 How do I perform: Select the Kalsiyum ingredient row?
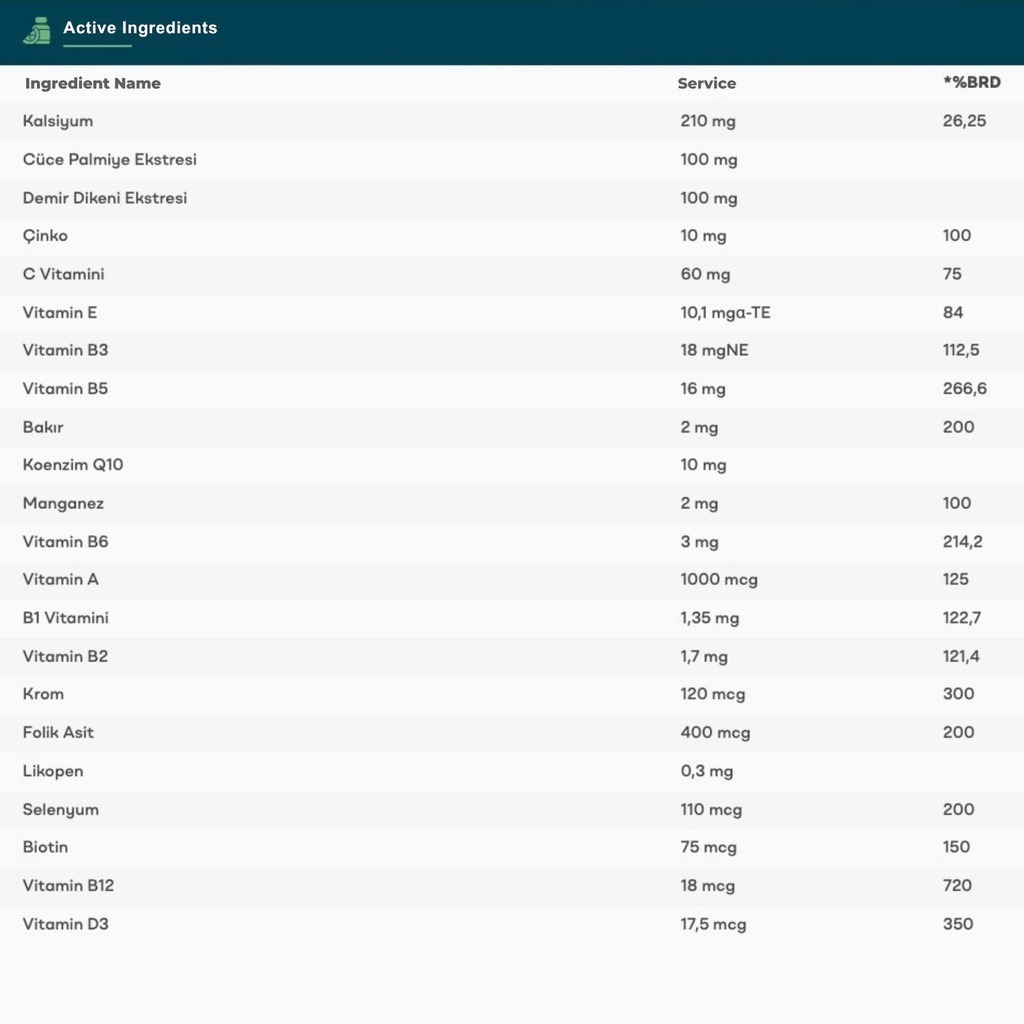click(x=512, y=121)
